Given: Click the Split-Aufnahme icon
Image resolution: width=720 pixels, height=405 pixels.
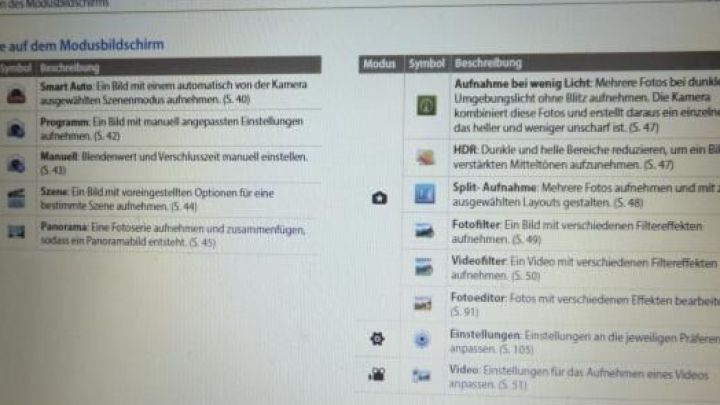Looking at the screenshot, I should [424, 194].
